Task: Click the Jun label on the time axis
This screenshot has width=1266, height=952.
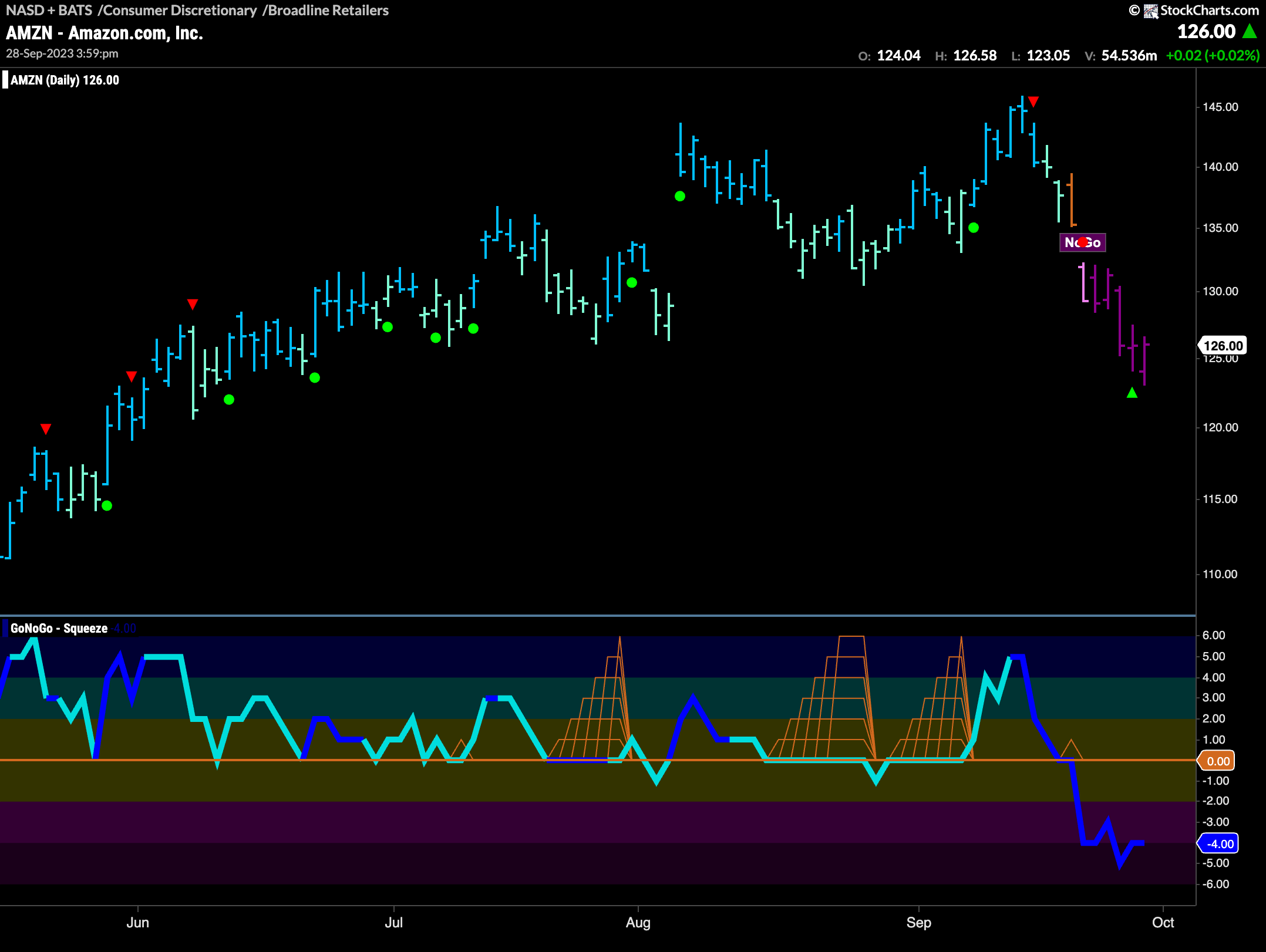Action: 138,922
